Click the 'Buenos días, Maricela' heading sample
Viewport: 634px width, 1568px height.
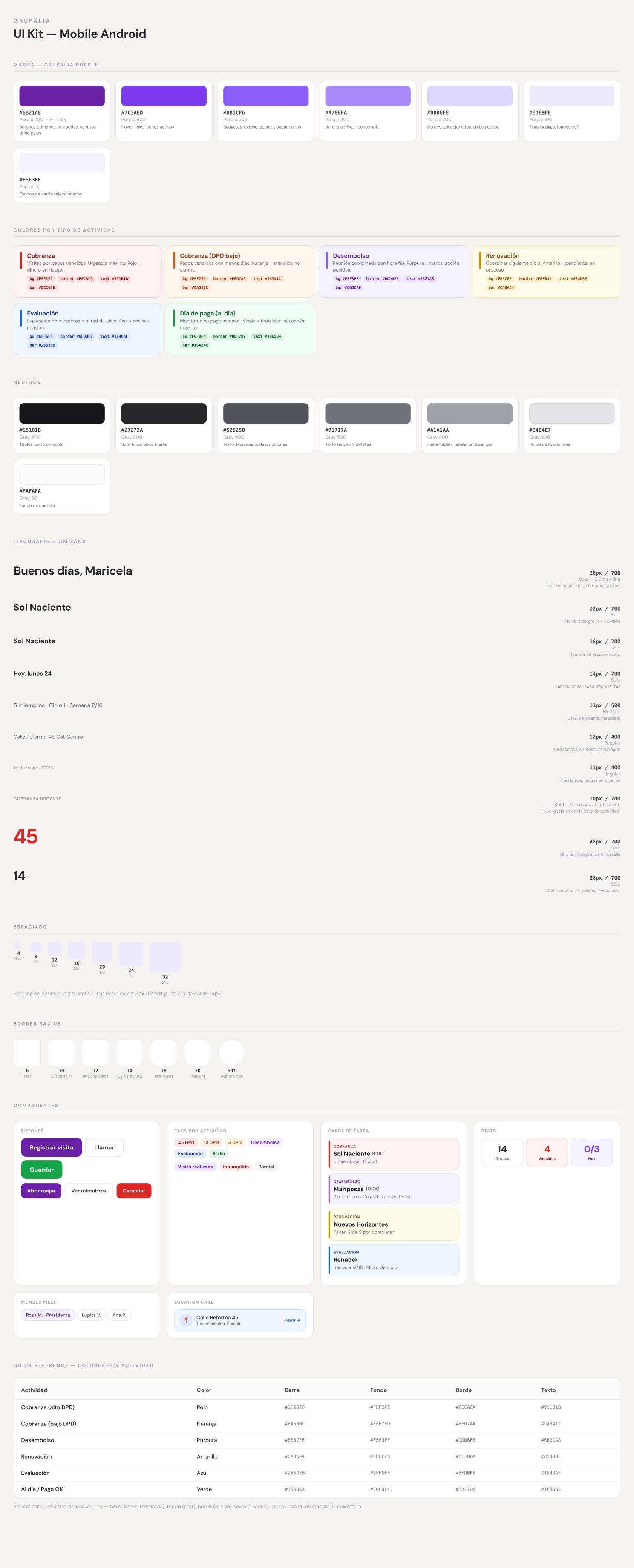73,571
